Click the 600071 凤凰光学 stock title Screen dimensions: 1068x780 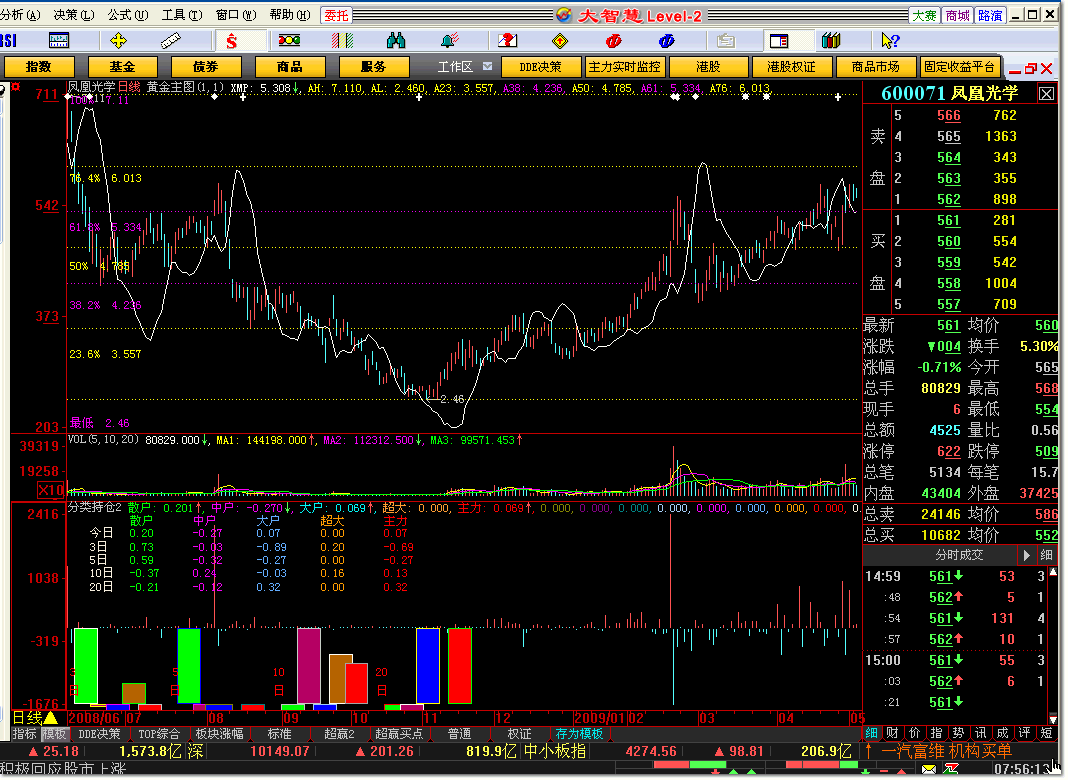click(x=949, y=93)
